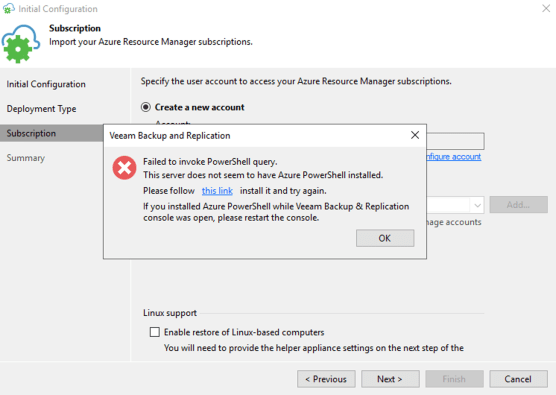
Task: Close the Veeam Backup and Replication dialog
Action: coord(415,135)
